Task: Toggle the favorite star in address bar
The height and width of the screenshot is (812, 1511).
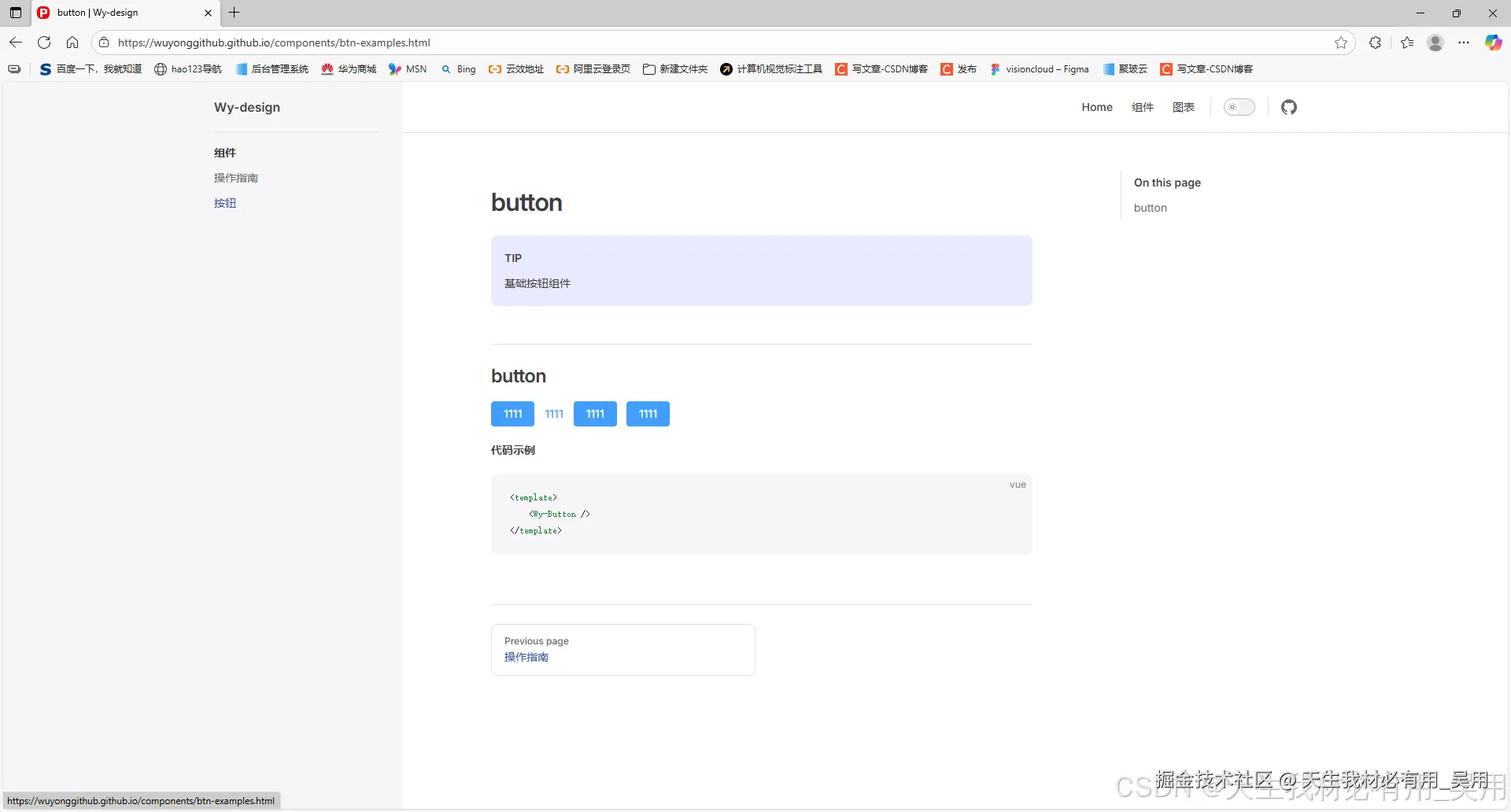Action: click(1342, 42)
